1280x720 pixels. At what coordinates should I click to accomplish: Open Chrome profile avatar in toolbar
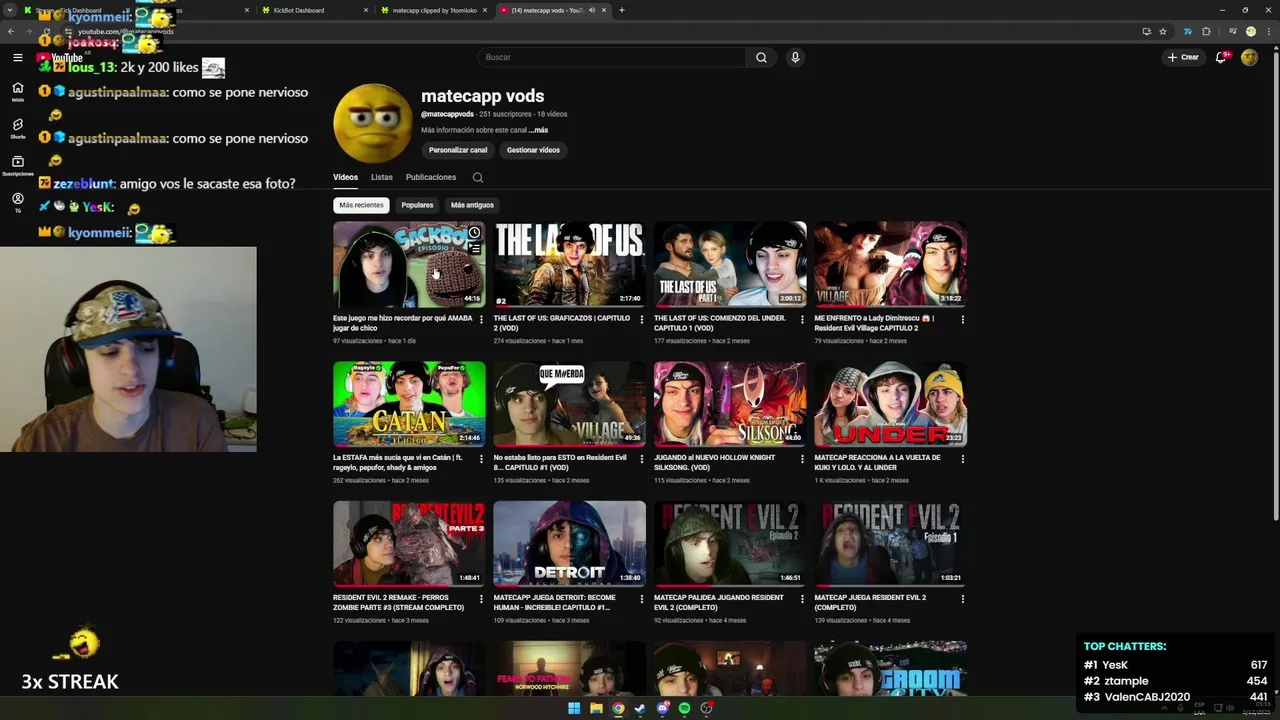click(x=1250, y=31)
